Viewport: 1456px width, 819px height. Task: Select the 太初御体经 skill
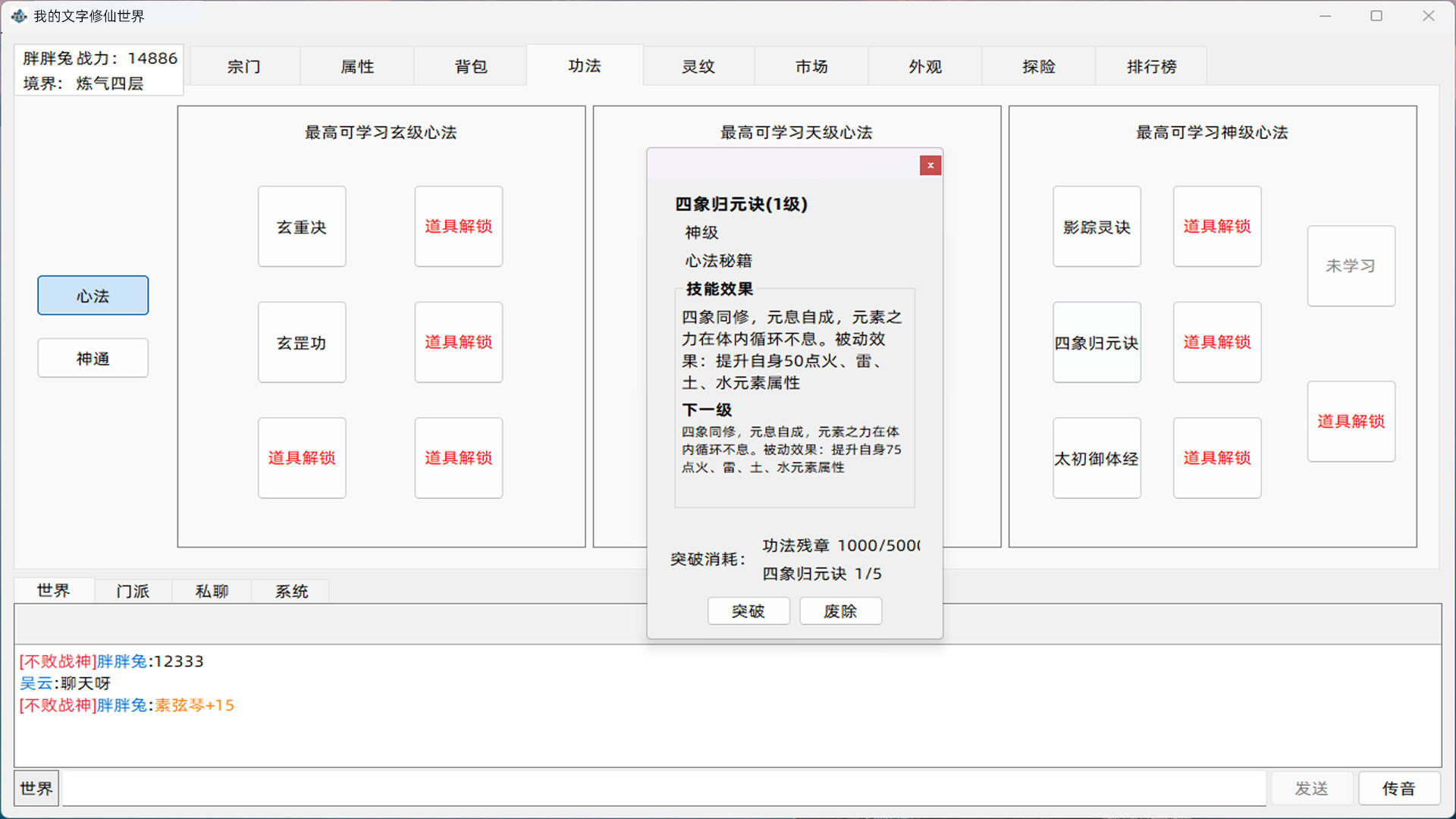click(x=1096, y=458)
